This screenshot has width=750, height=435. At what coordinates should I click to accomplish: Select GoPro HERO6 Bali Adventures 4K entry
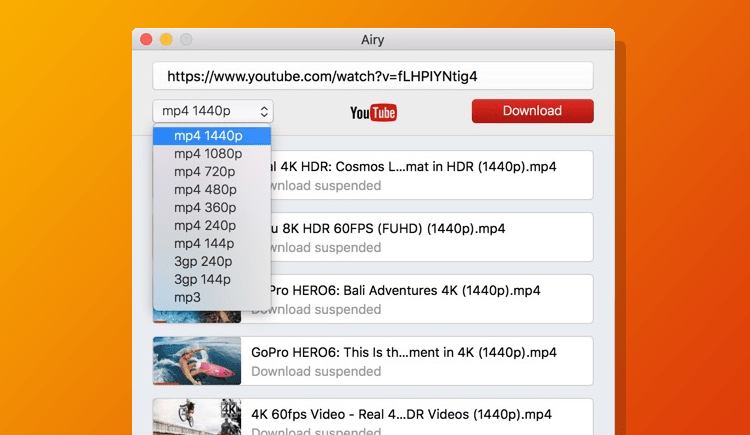(432, 299)
